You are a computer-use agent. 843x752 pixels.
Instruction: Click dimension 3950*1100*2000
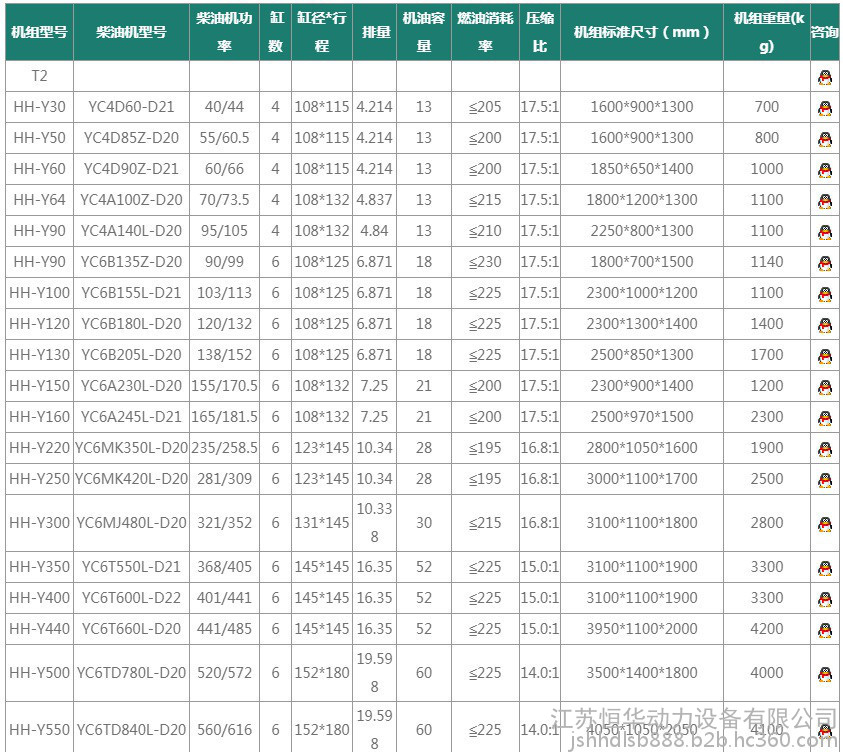pos(642,629)
